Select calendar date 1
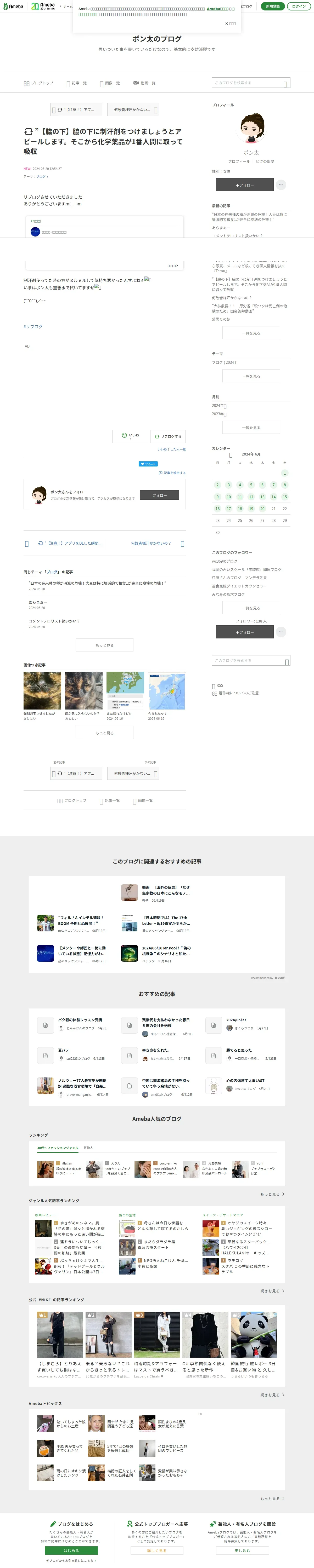The height and width of the screenshot is (1568, 314). [x=285, y=473]
